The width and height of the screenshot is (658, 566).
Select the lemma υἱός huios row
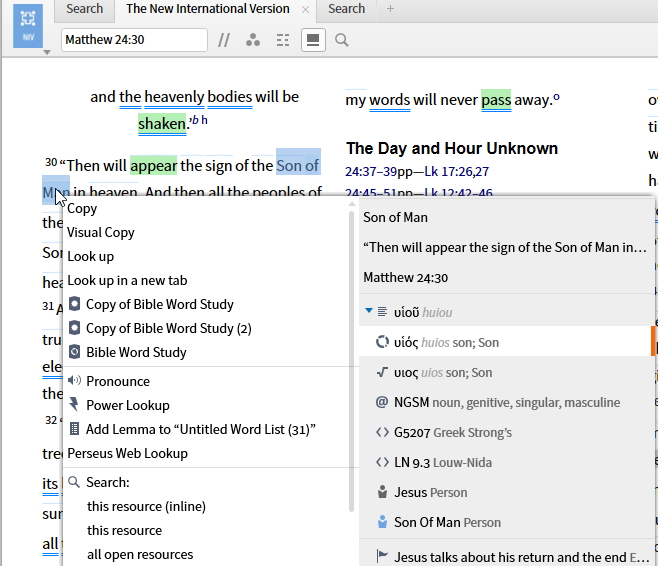point(507,342)
